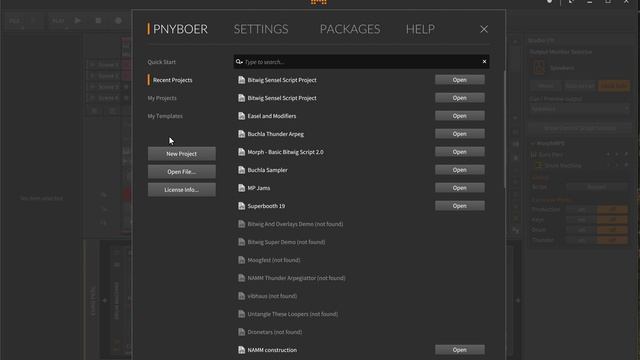Click the Morph Basic Bitwig Script file icon
640x360 pixels.
click(x=241, y=152)
